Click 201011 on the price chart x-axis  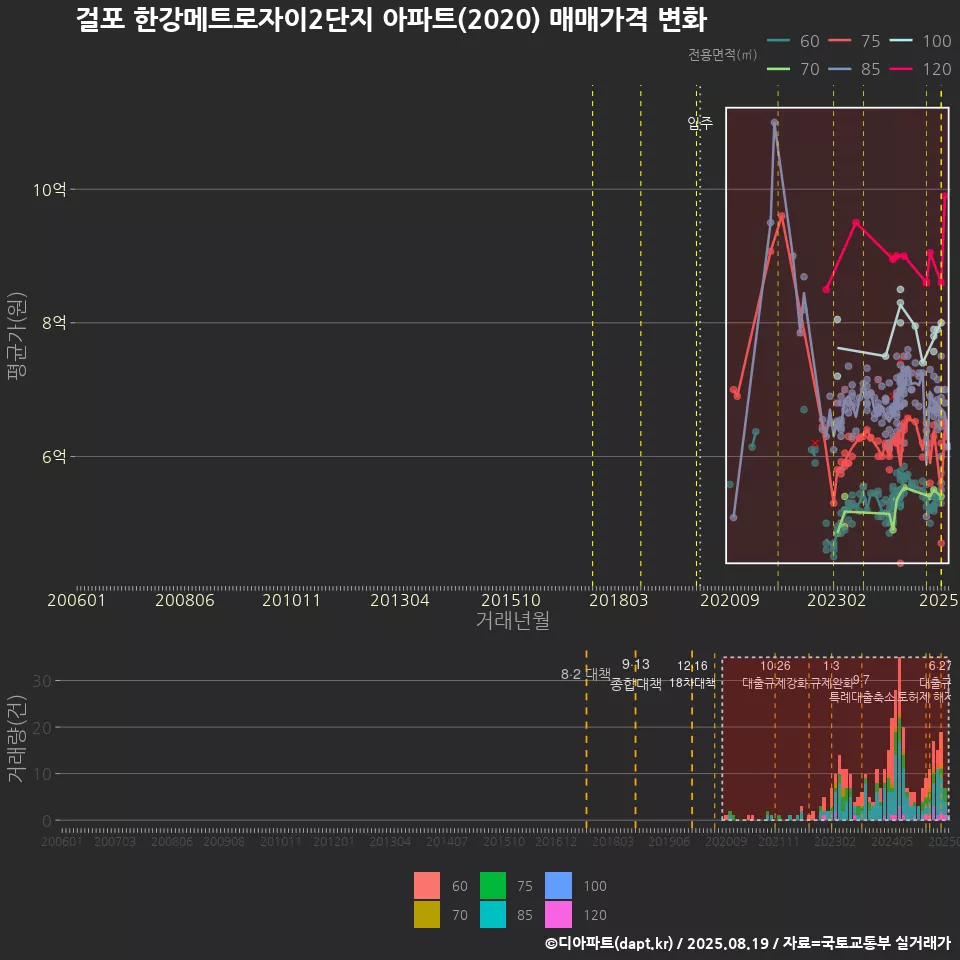pos(291,600)
